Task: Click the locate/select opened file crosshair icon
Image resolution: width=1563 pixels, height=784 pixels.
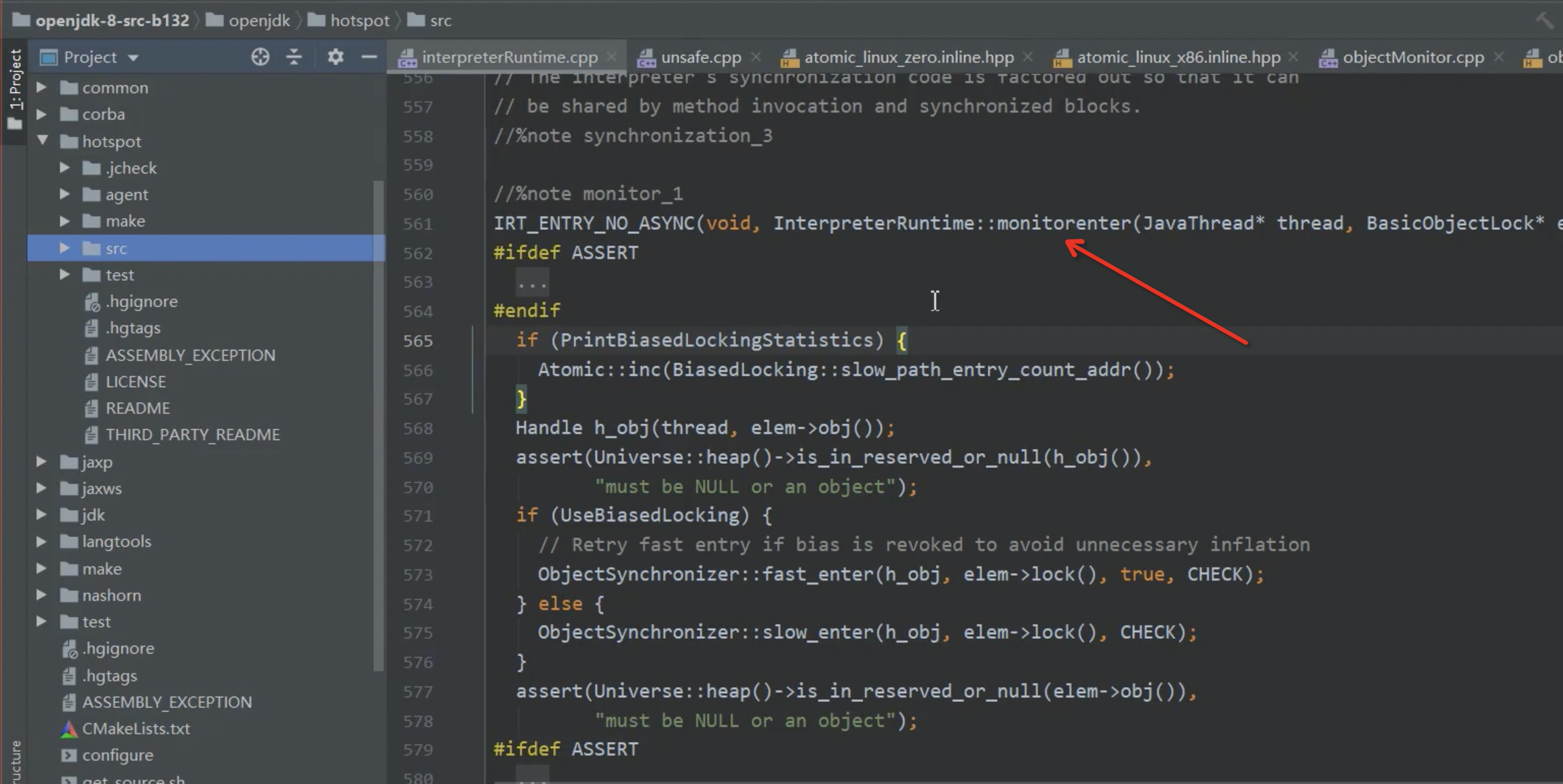Action: tap(260, 57)
